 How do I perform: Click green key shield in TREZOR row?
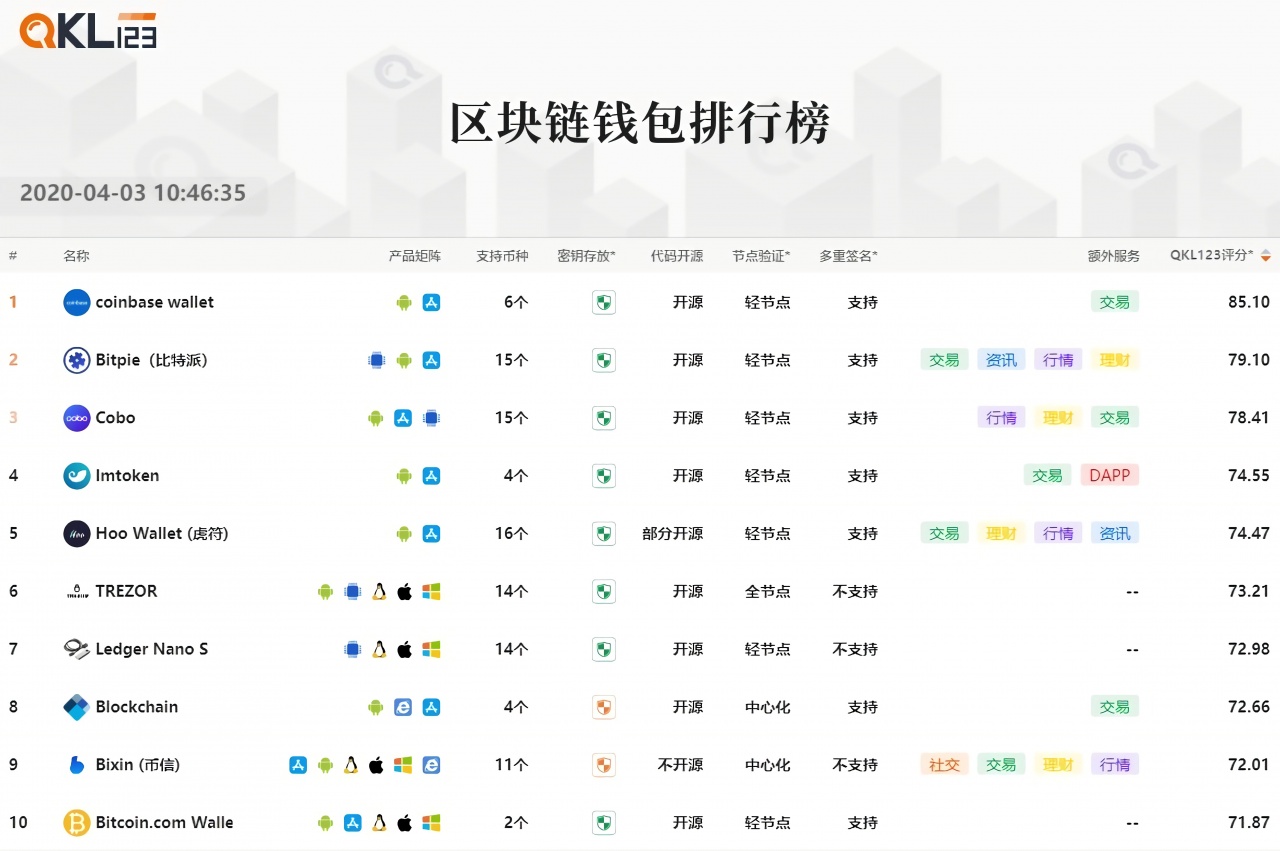click(x=604, y=591)
